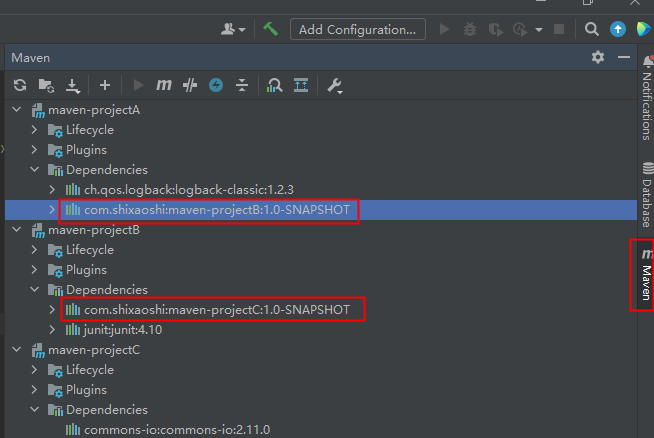Open the user account dropdown

(233, 29)
